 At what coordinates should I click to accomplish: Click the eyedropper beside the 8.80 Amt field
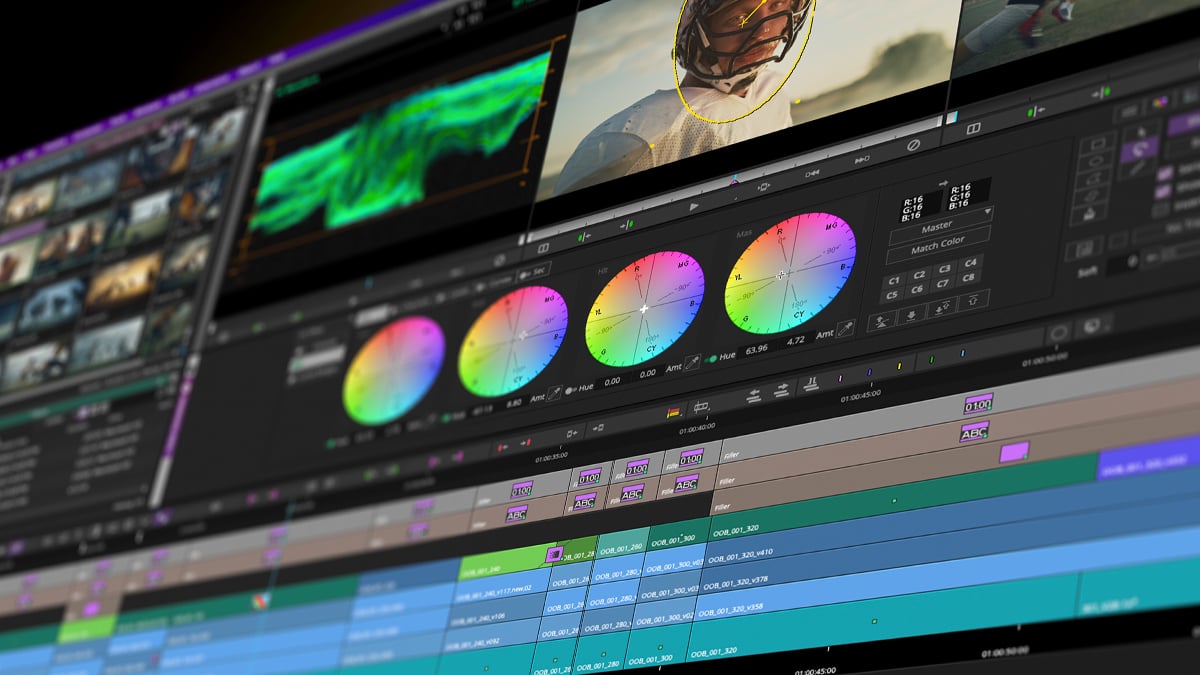click(553, 395)
